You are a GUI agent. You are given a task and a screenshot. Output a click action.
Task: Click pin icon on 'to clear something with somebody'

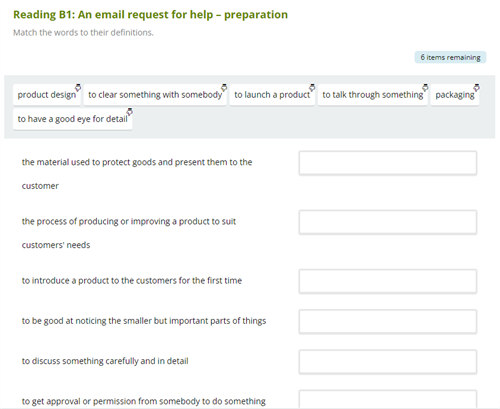[x=224, y=88]
